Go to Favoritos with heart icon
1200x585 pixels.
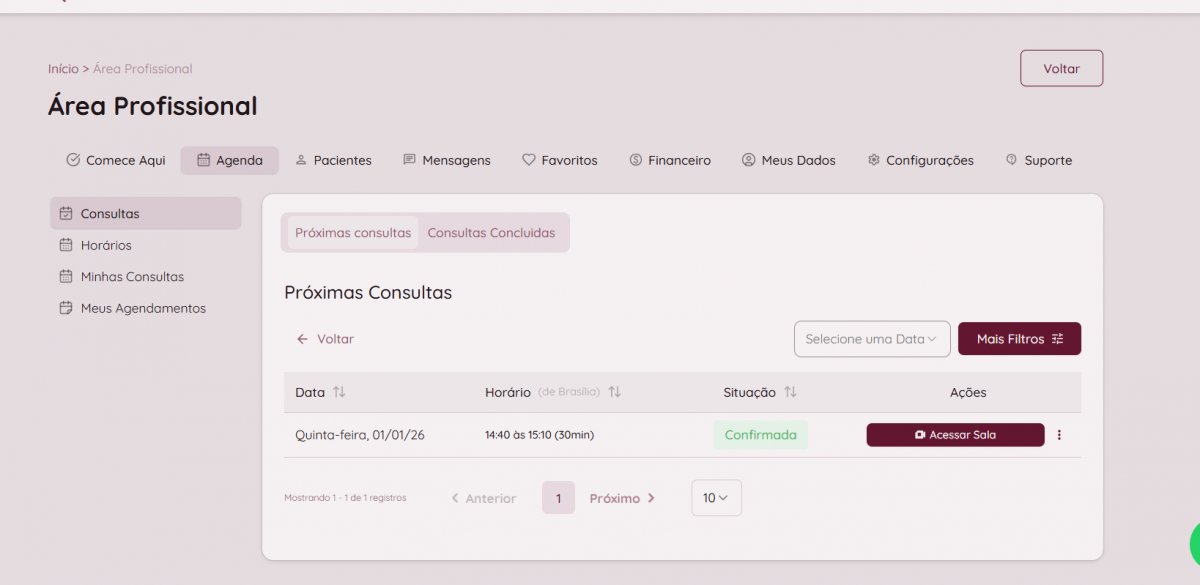pyautogui.click(x=559, y=160)
